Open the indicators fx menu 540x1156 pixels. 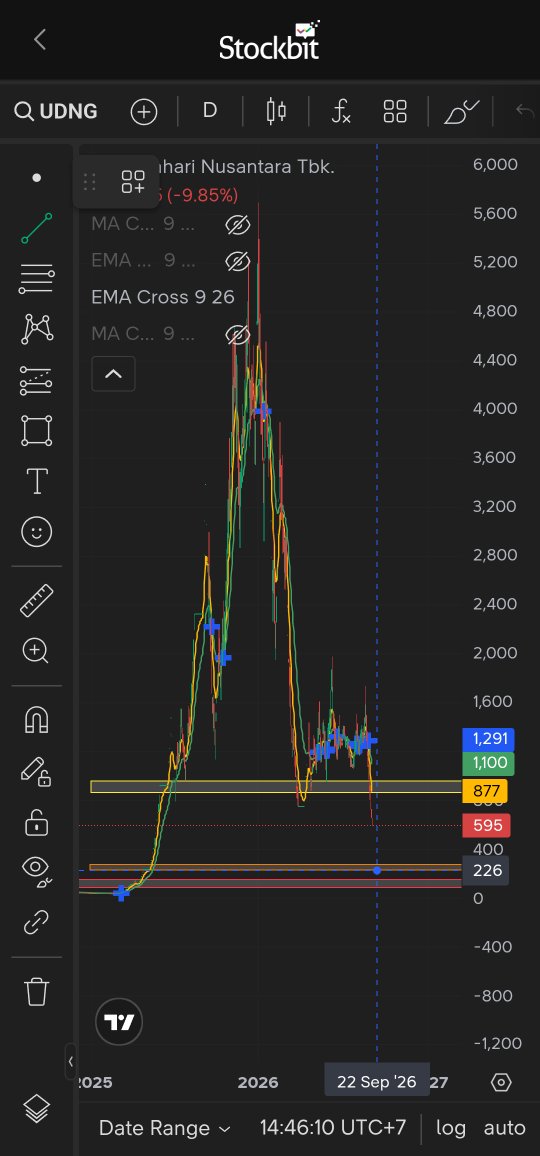coord(341,111)
